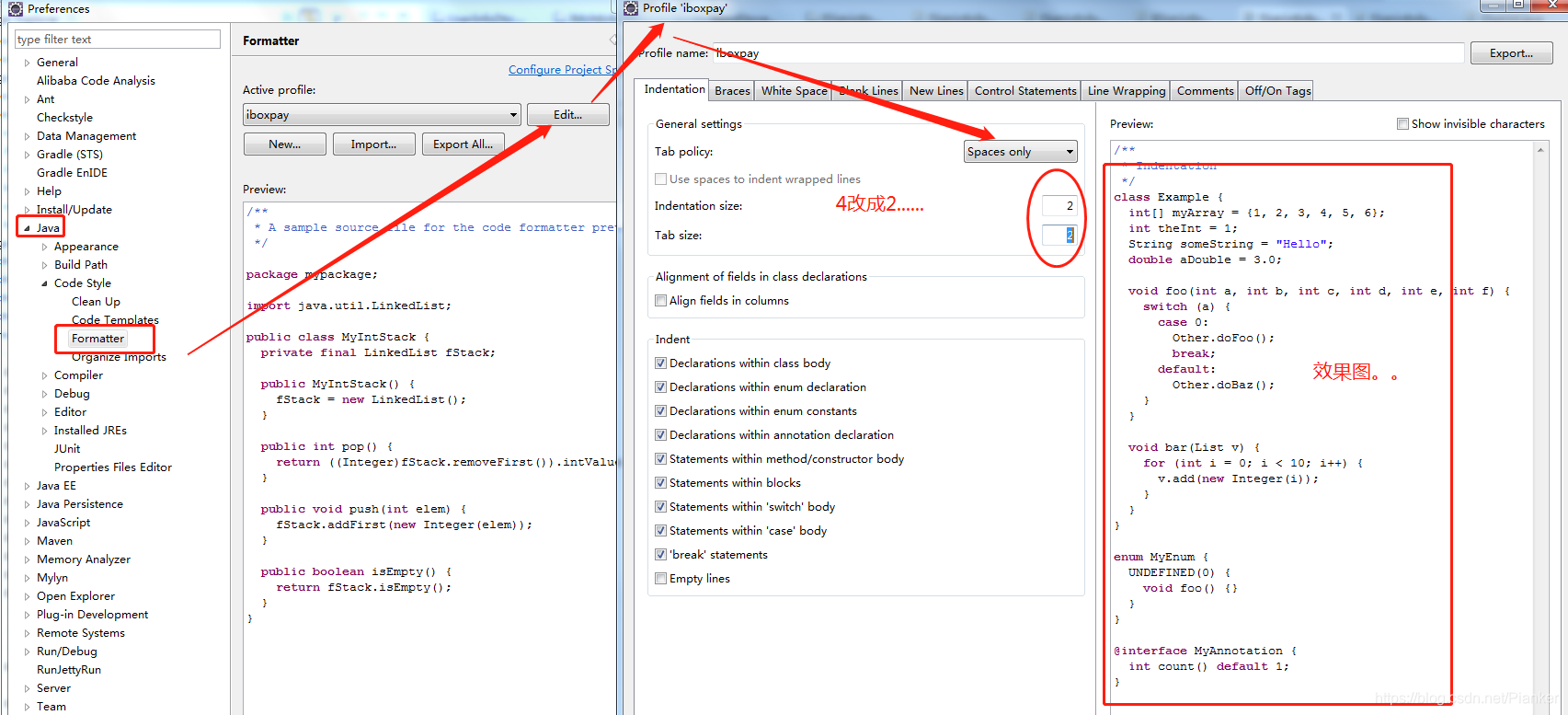
Task: Switch to the Line Wrapping tab
Action: (1126, 91)
